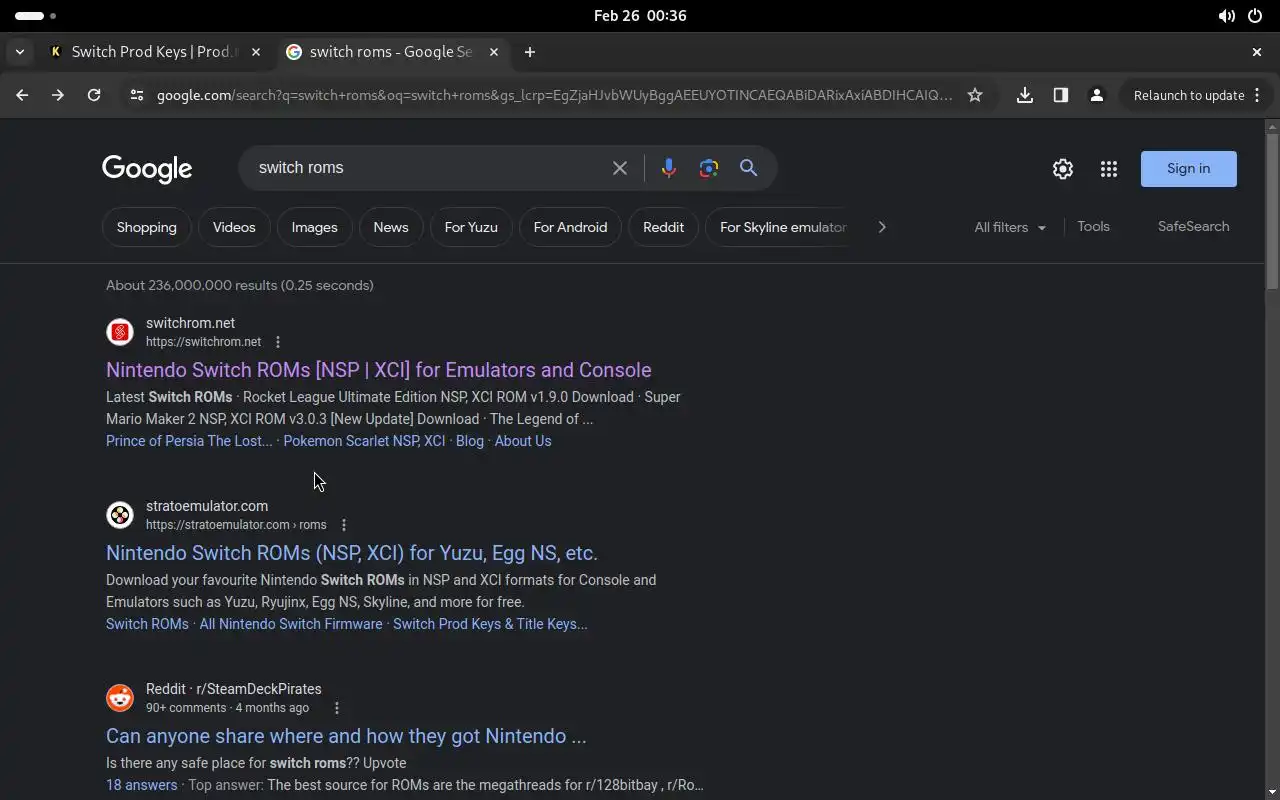Click the Reddit favicon in results

(x=120, y=698)
